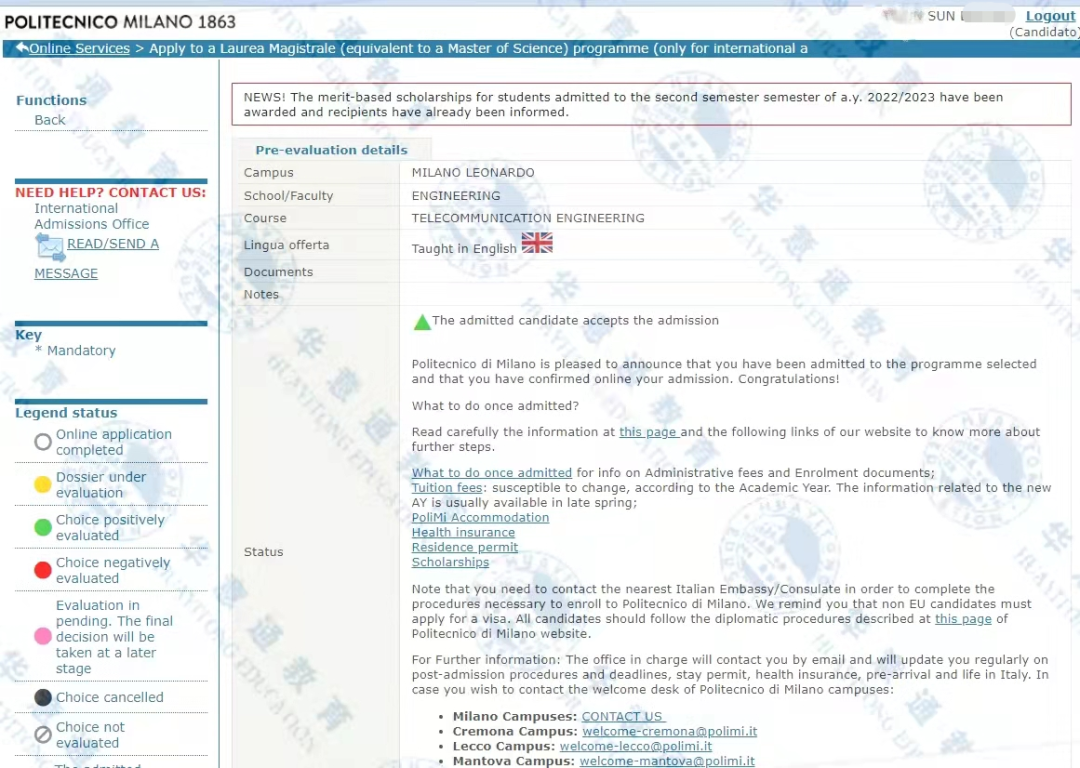Email welcome-lecco@polimi.it link
This screenshot has width=1080, height=768.
coord(636,746)
